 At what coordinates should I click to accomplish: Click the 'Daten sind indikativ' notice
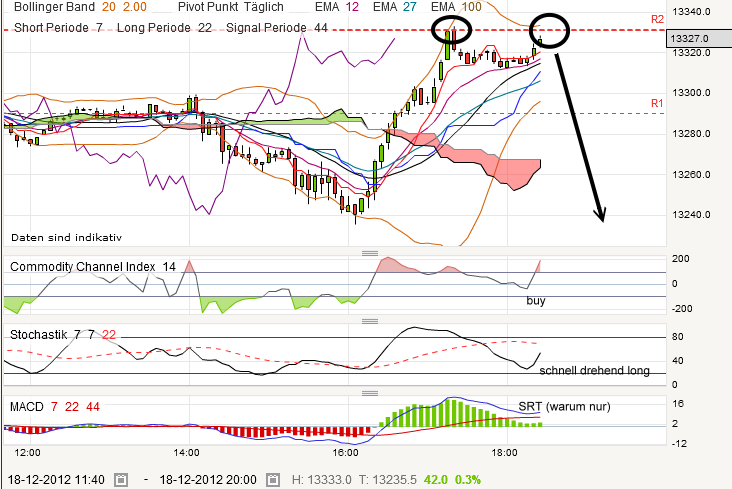[x=66, y=238]
